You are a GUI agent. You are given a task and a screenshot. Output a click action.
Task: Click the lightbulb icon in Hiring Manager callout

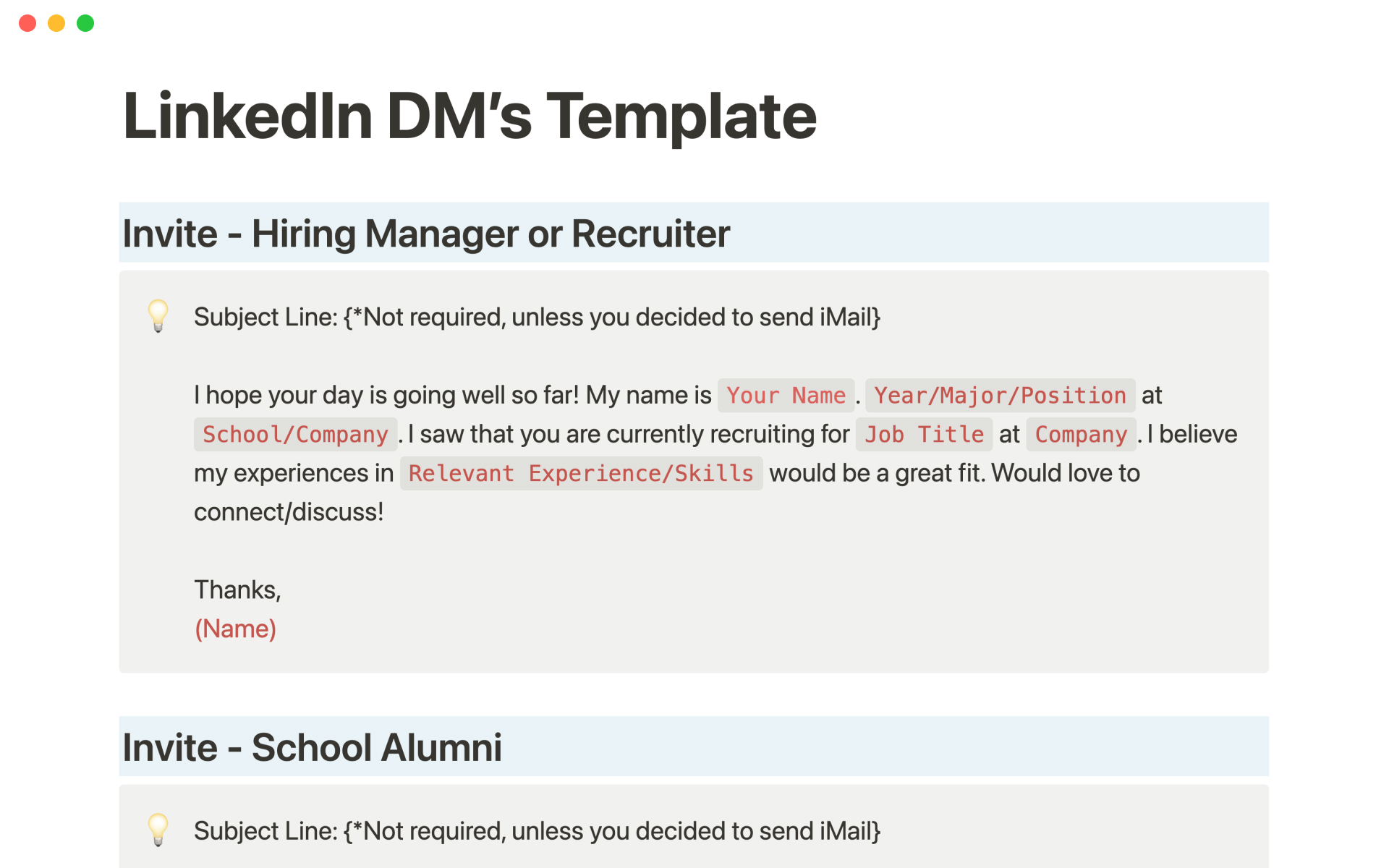(158, 316)
